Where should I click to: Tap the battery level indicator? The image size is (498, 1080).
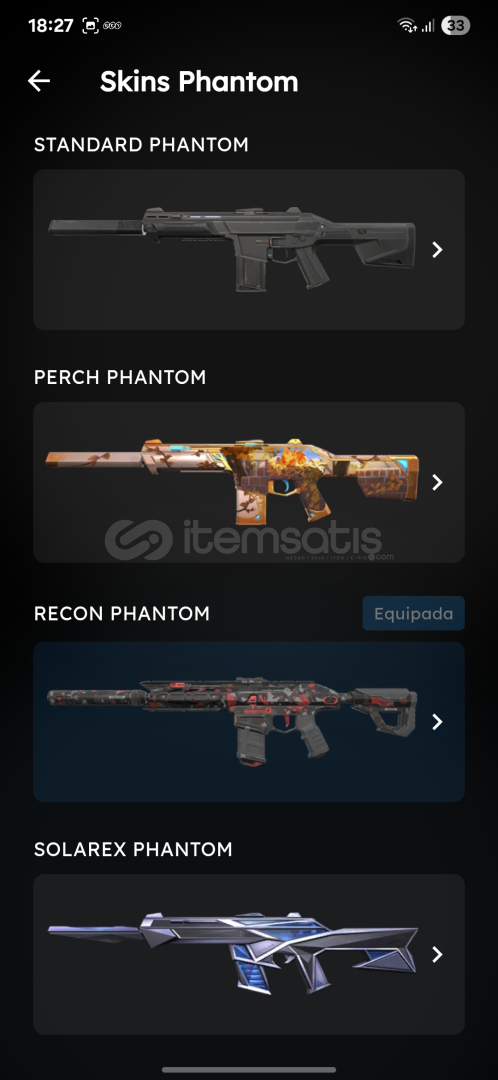(x=455, y=26)
